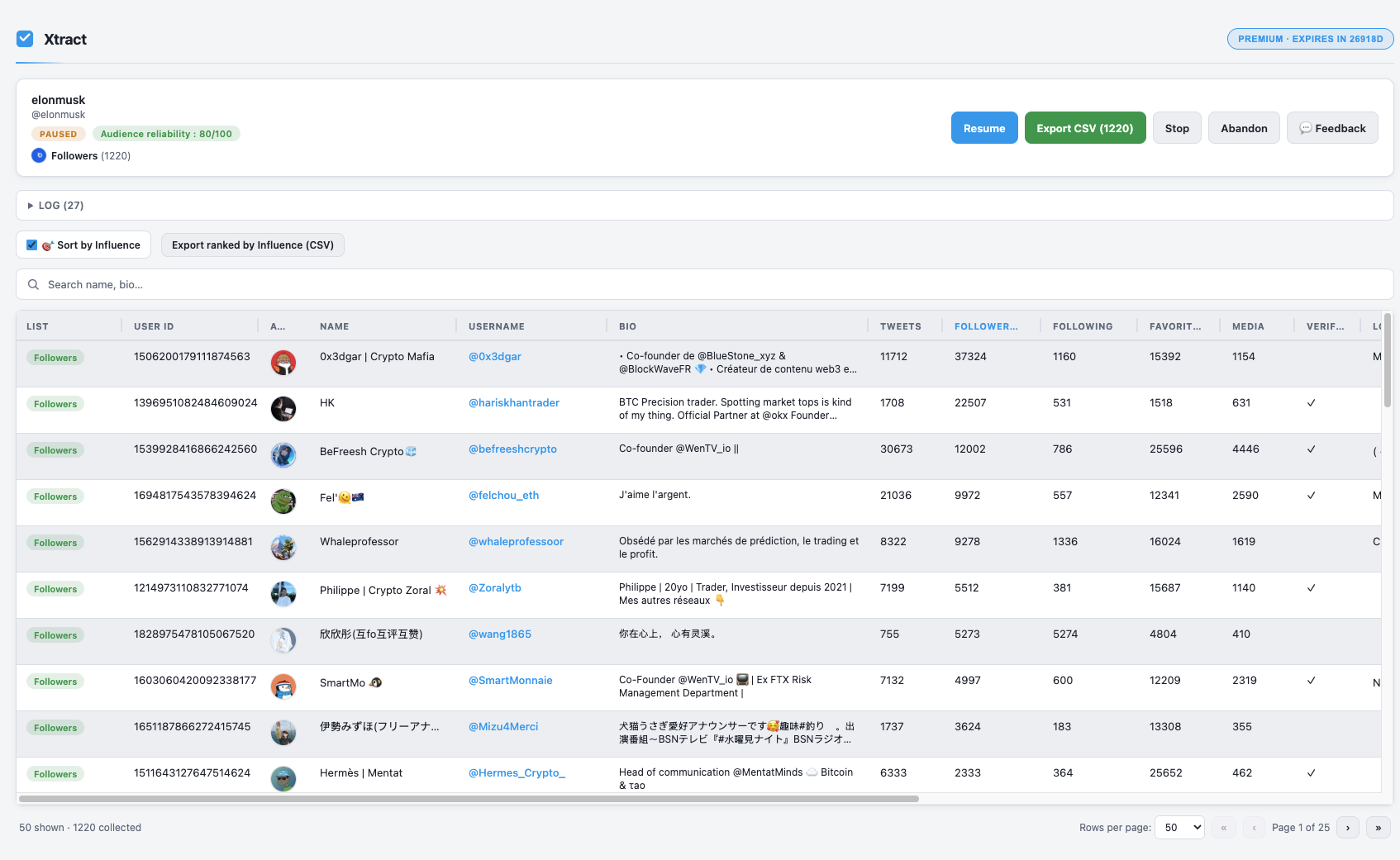Image resolution: width=1400 pixels, height=860 pixels.
Task: Click the 0x3dgar avatar thumbnail
Action: (283, 363)
